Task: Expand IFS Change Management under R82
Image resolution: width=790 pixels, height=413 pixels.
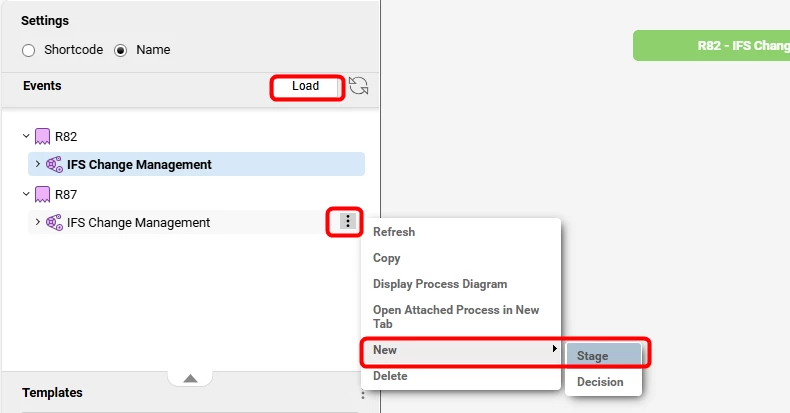Action: (x=38, y=164)
